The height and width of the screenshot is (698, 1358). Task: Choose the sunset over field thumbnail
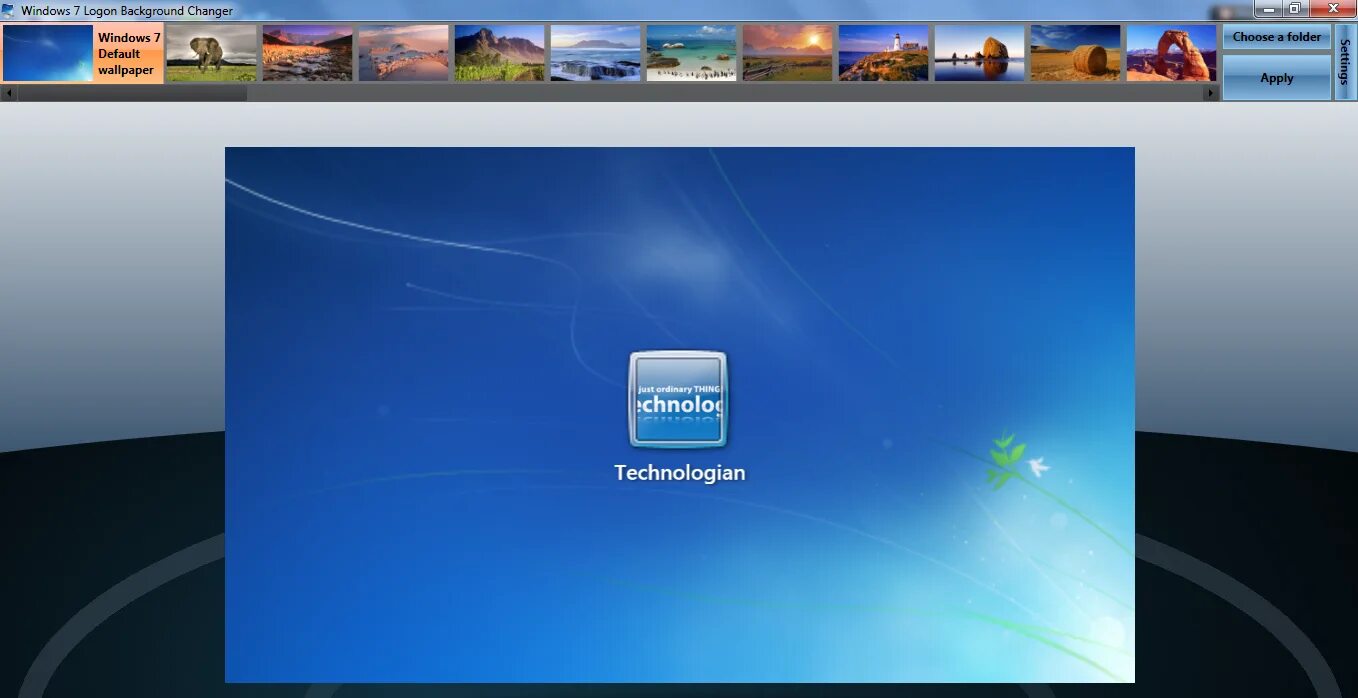[x=788, y=54]
